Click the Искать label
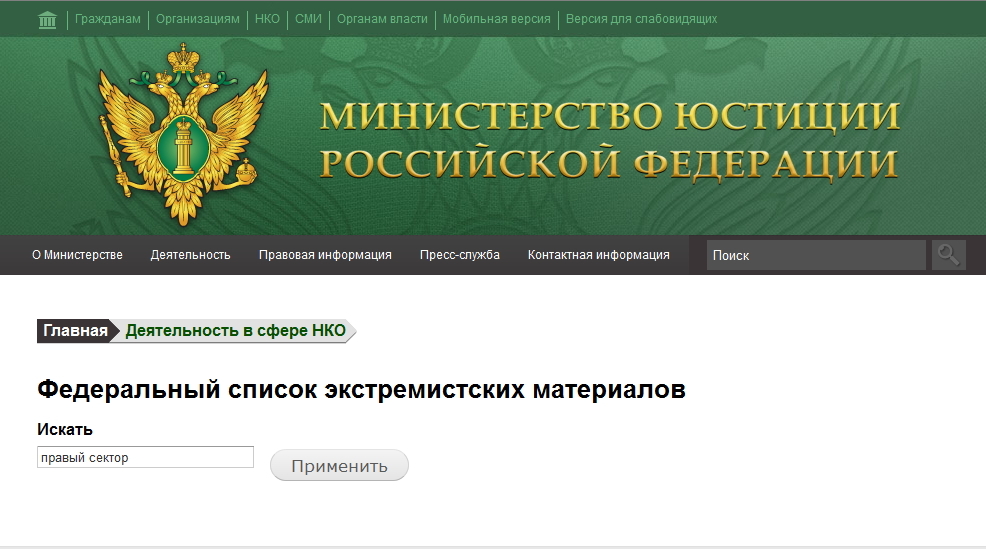 coord(65,430)
